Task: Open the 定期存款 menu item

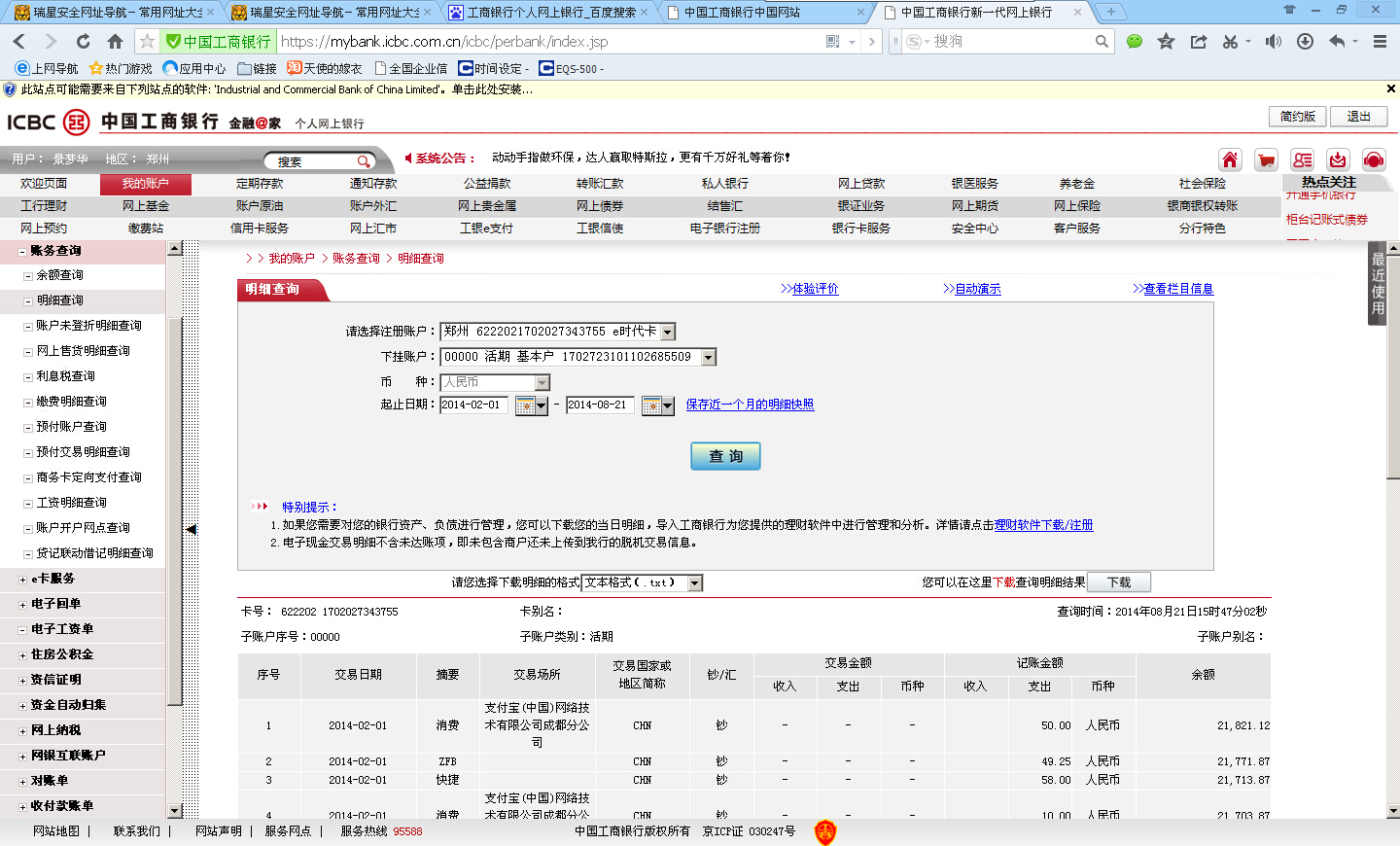Action: (x=260, y=184)
